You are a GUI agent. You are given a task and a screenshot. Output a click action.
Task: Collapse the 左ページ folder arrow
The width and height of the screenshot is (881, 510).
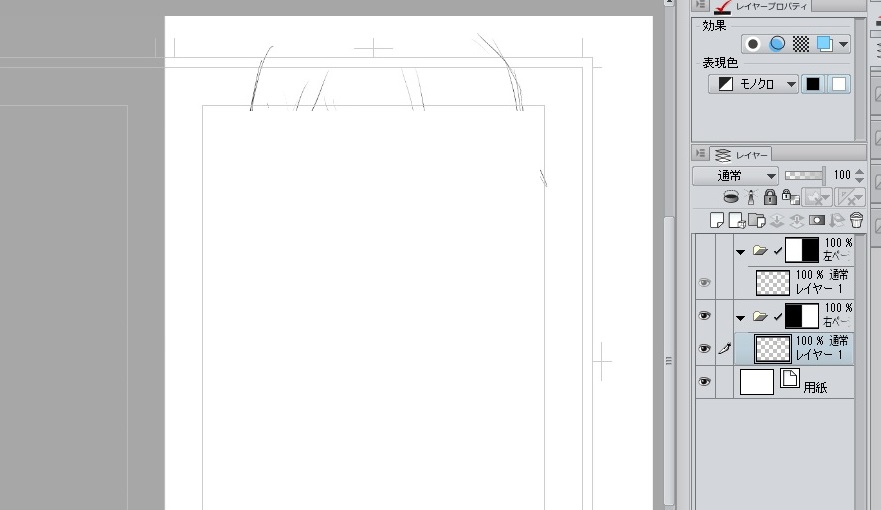pyautogui.click(x=741, y=252)
